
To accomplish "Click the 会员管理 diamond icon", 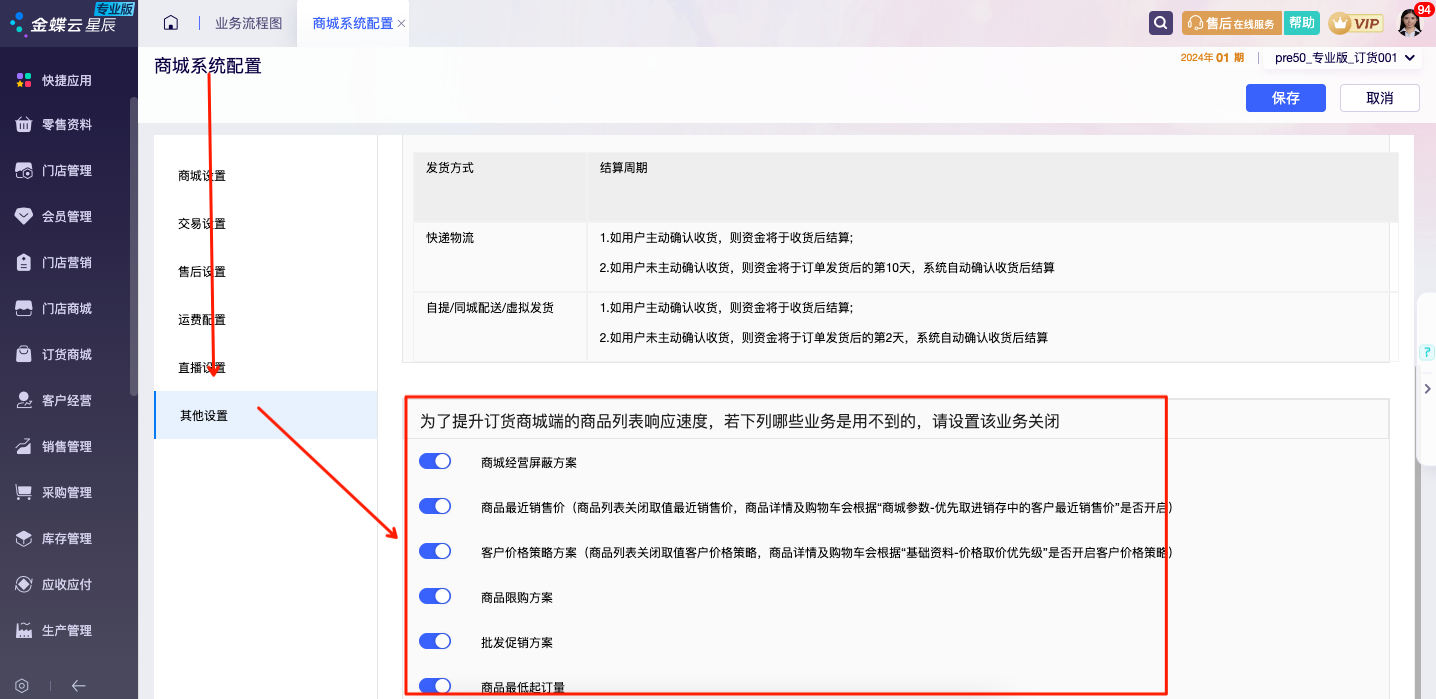I will (24, 216).
